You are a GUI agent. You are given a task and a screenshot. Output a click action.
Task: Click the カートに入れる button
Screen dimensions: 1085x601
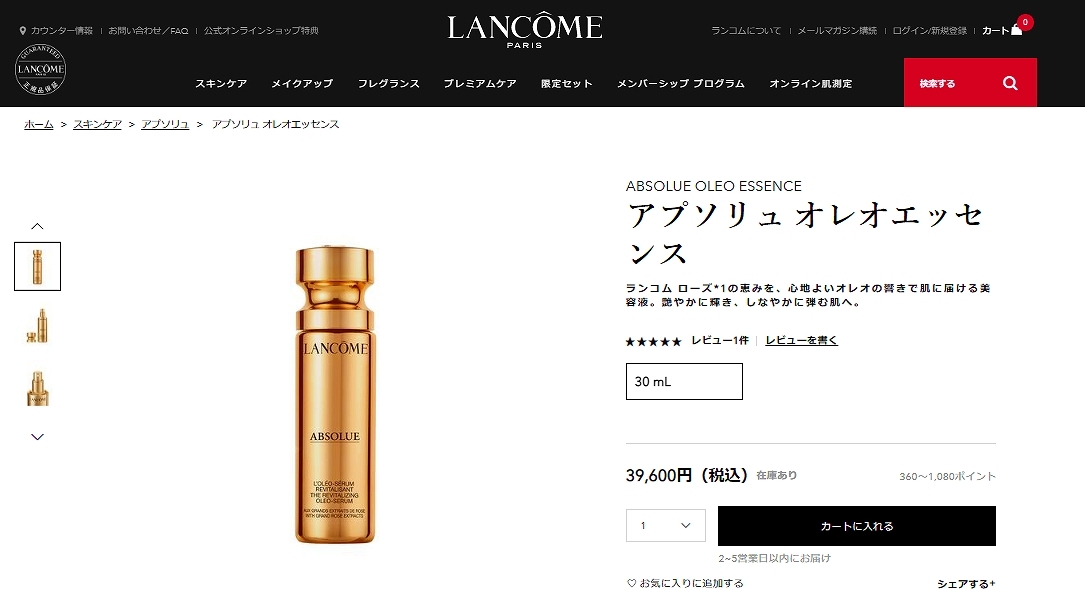point(857,526)
